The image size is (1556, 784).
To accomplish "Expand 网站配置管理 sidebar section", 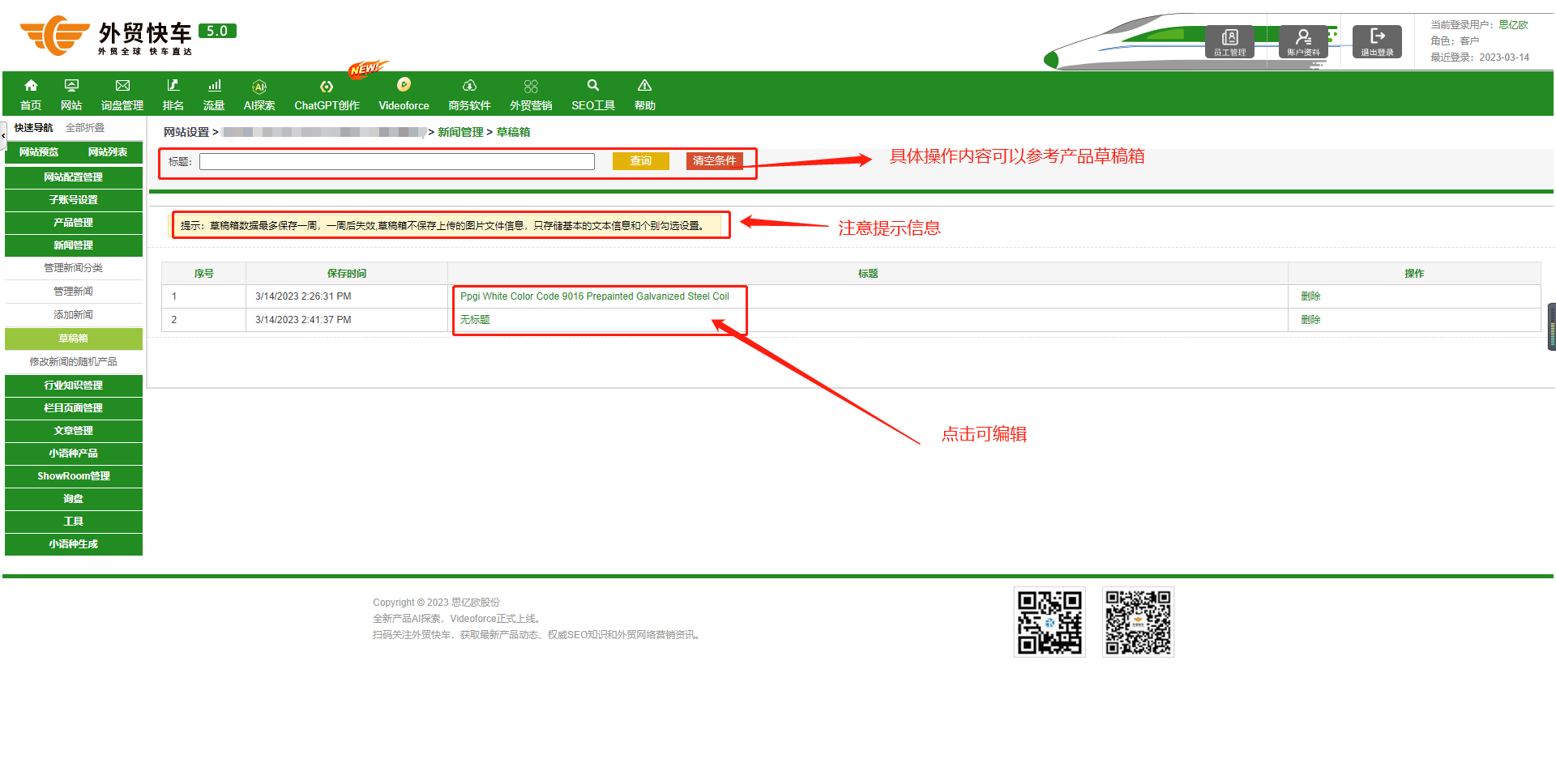I will click(x=74, y=177).
